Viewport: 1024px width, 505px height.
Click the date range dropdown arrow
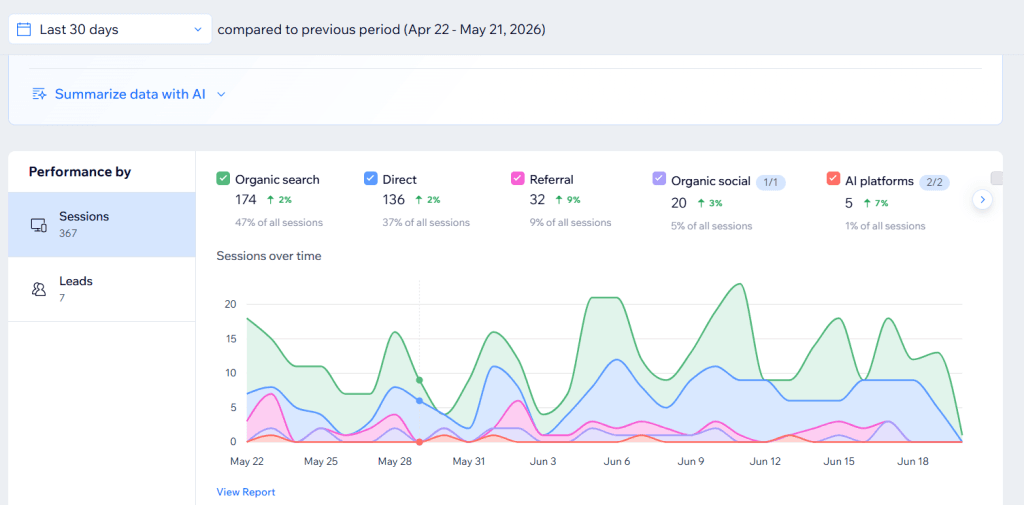[x=198, y=29]
